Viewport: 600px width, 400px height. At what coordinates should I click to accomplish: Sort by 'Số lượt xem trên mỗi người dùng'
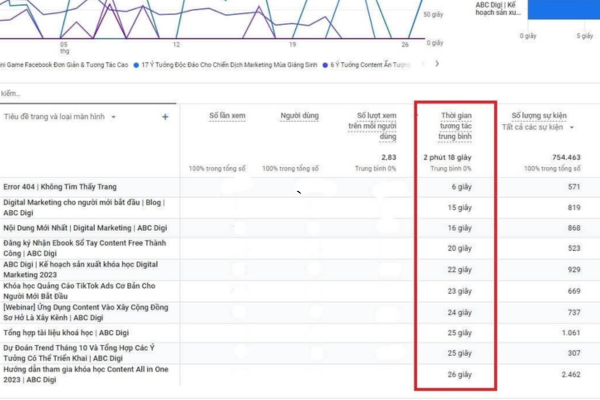(x=372, y=126)
